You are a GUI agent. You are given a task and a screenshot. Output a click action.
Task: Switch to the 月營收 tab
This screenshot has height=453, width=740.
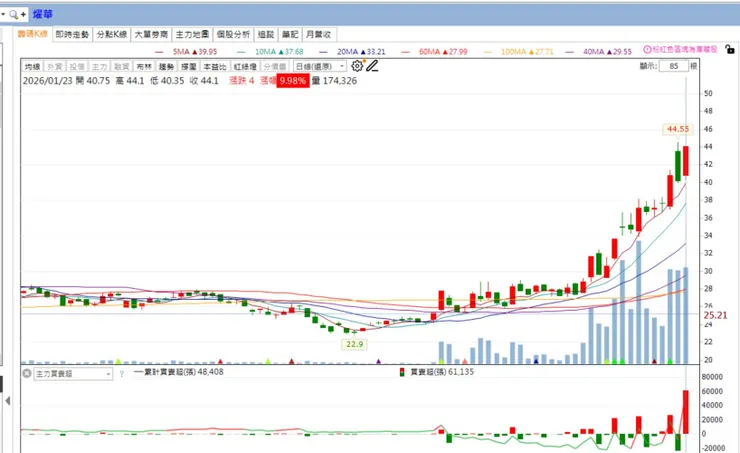[319, 34]
